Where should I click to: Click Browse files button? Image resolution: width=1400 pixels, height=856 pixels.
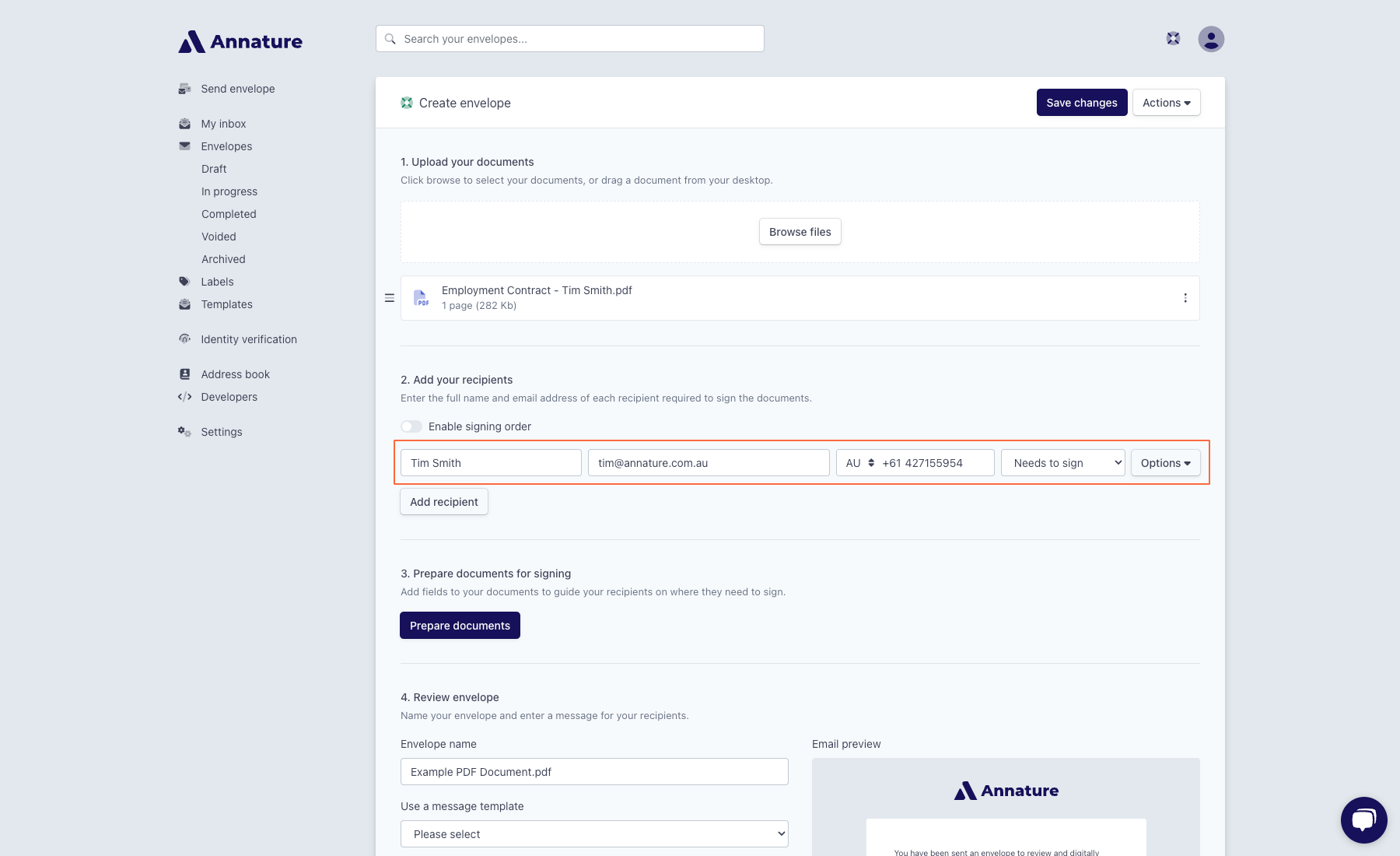tap(800, 232)
